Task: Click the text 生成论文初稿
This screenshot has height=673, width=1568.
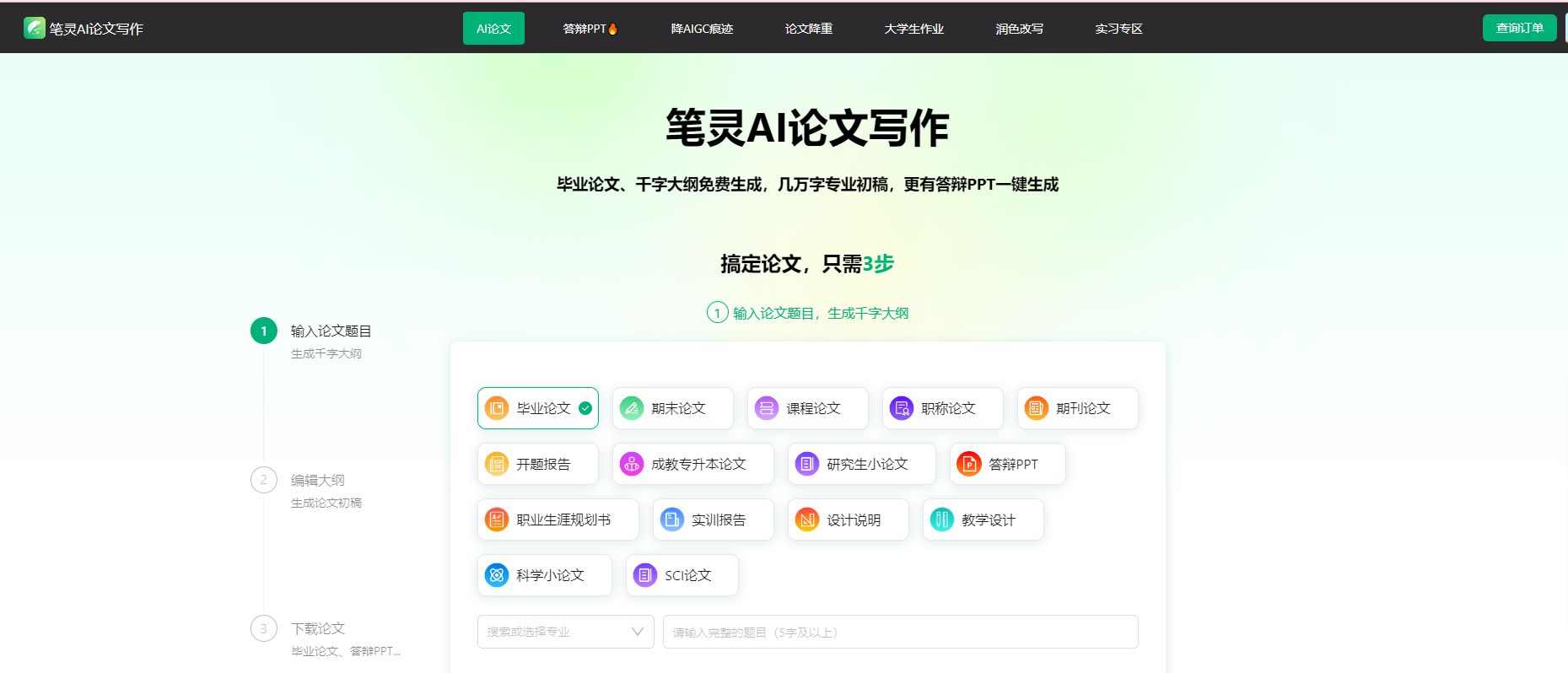Action: coord(326,503)
